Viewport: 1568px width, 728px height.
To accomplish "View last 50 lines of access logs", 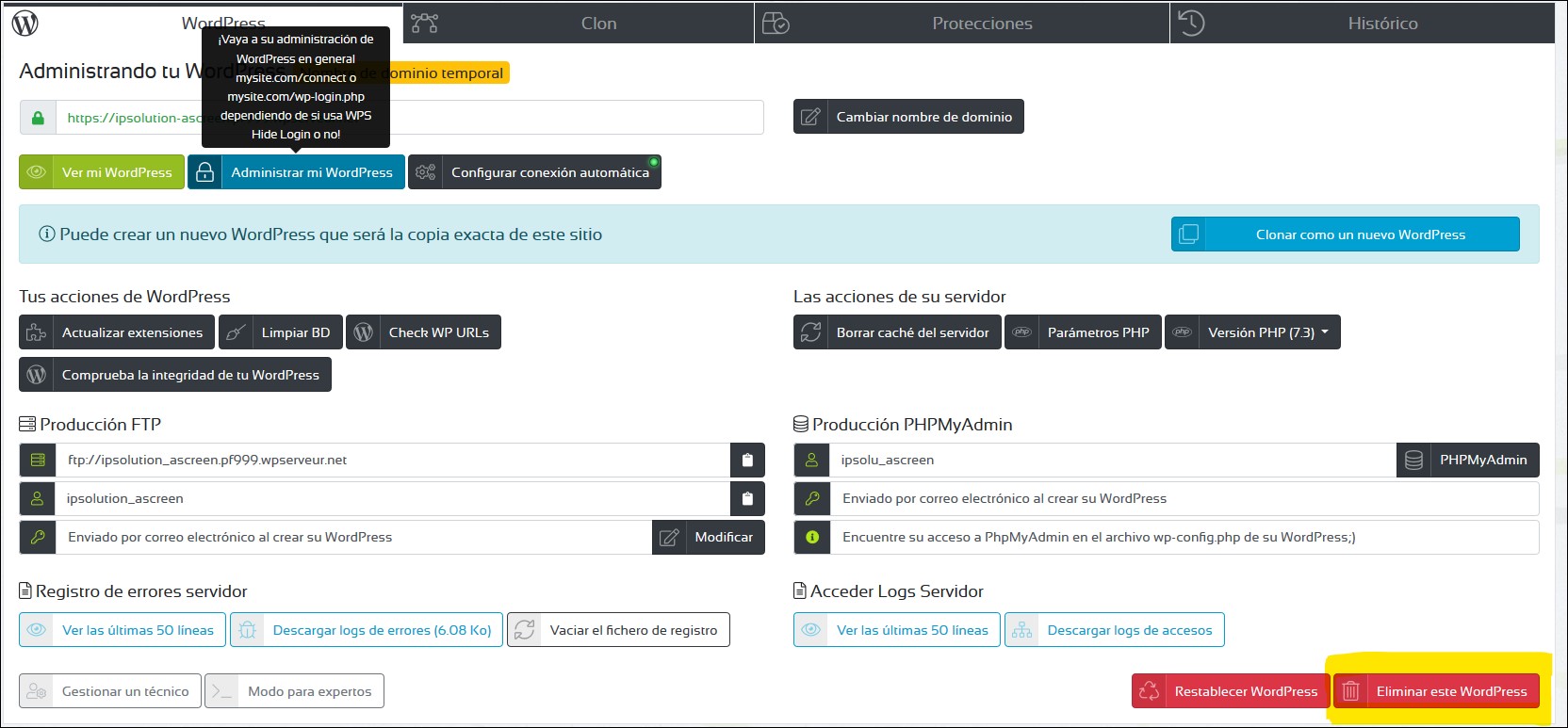I will click(x=897, y=630).
